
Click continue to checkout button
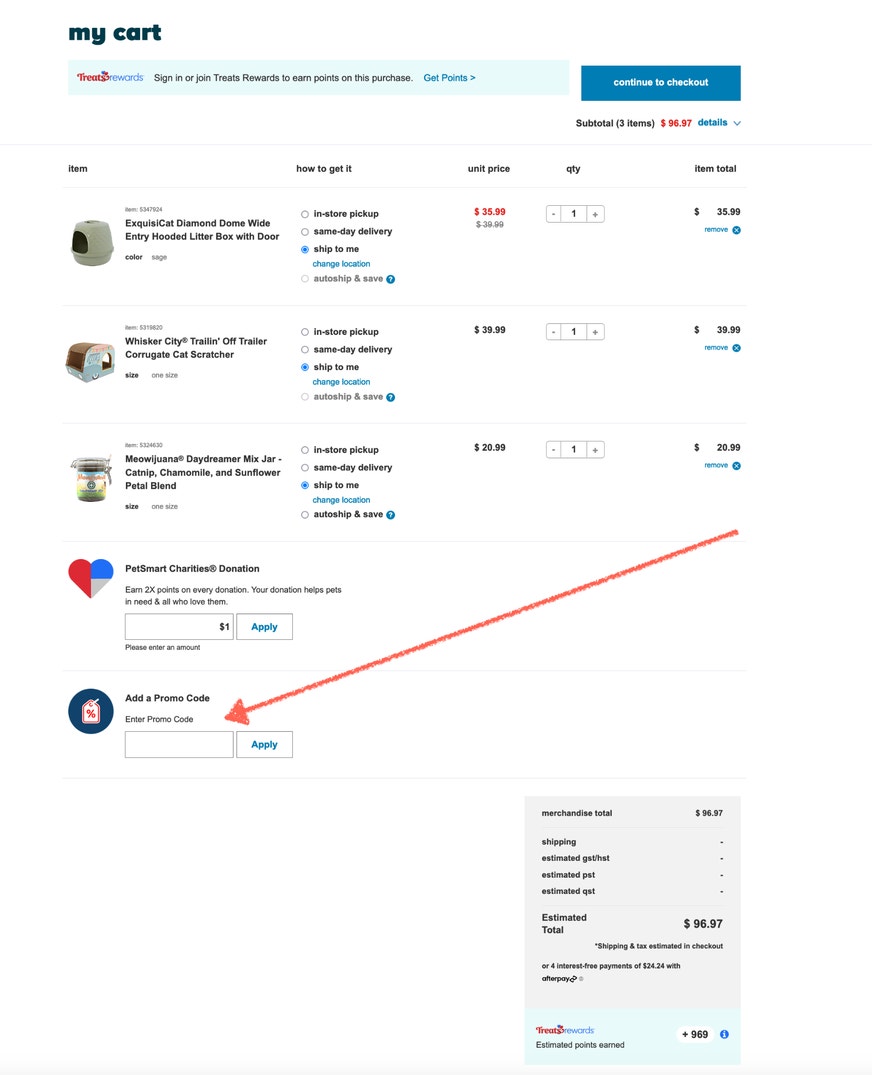661,83
